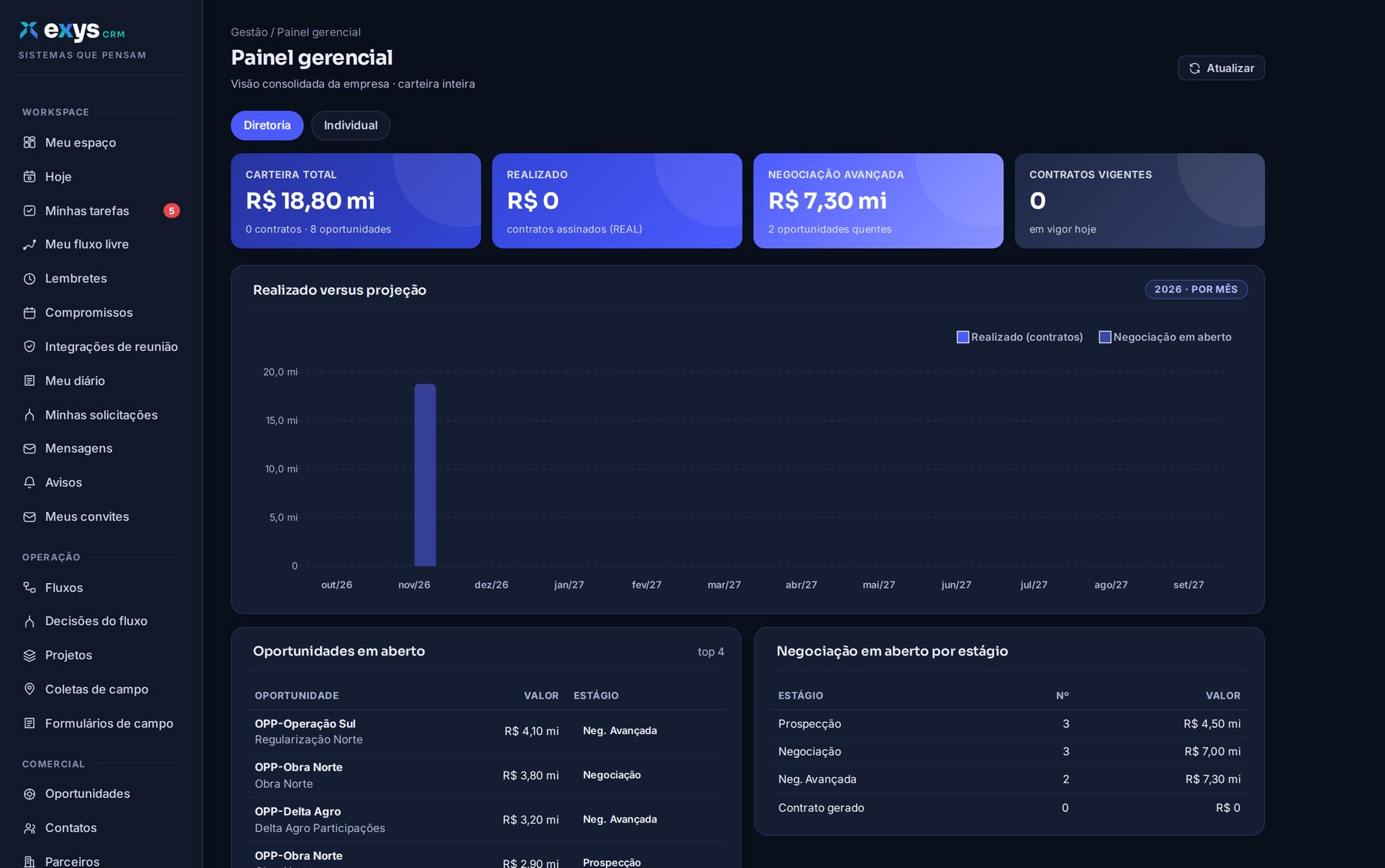This screenshot has height=868, width=1385.
Task: Click the 2026 · POR MÊS badge
Action: tap(1196, 289)
